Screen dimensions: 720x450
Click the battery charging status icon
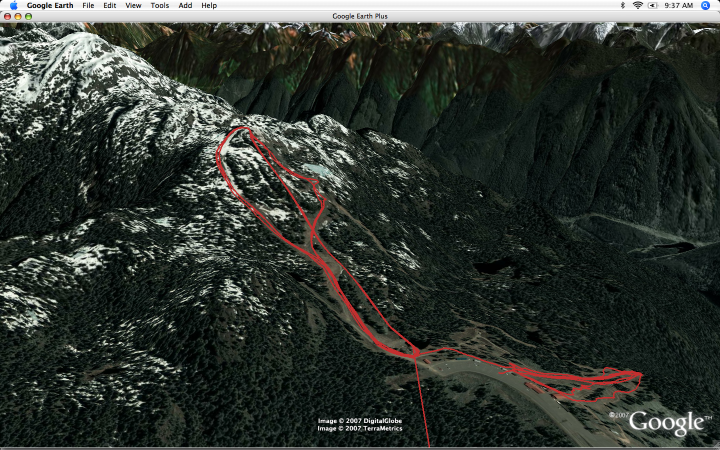point(653,6)
